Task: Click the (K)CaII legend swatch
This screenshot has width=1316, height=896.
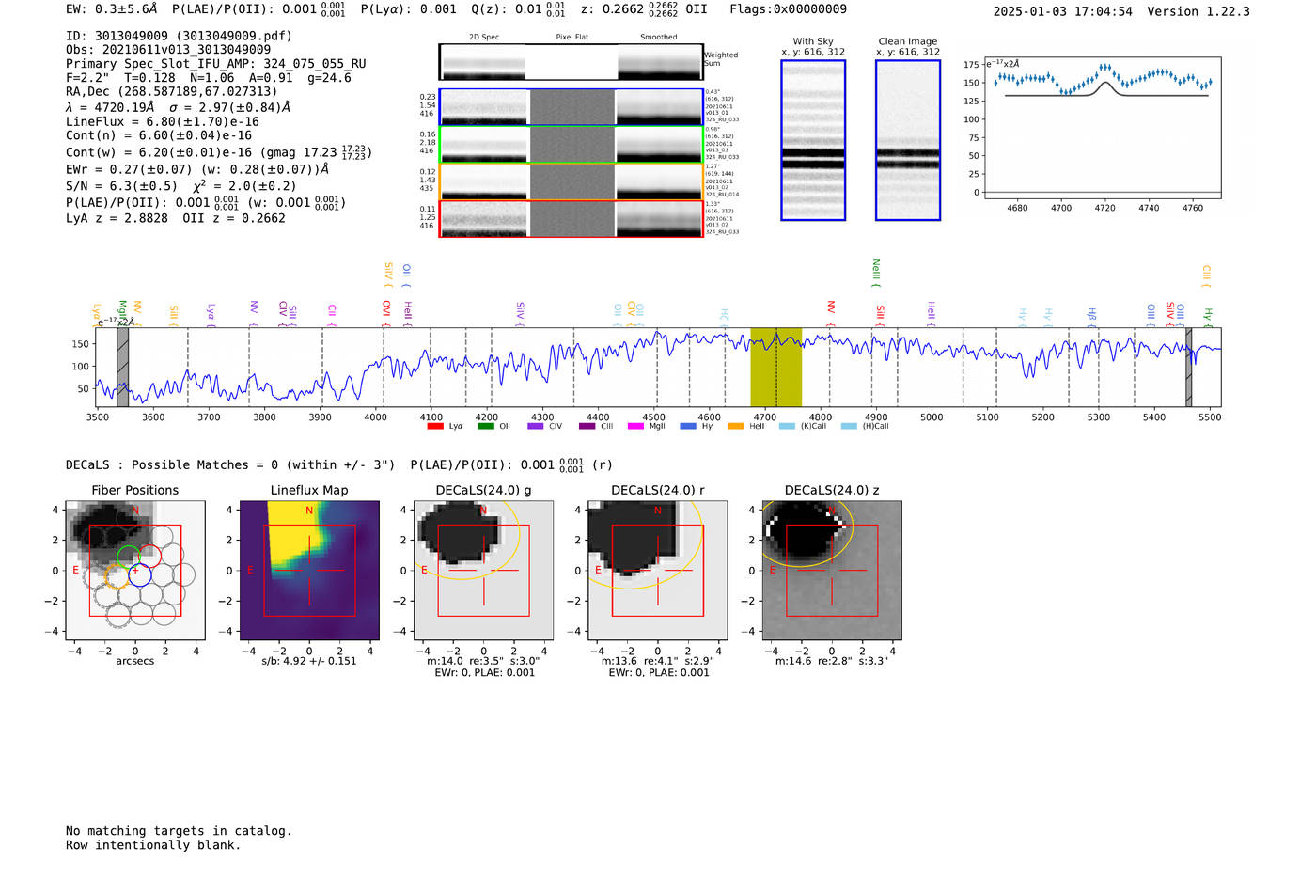Action: tap(787, 426)
